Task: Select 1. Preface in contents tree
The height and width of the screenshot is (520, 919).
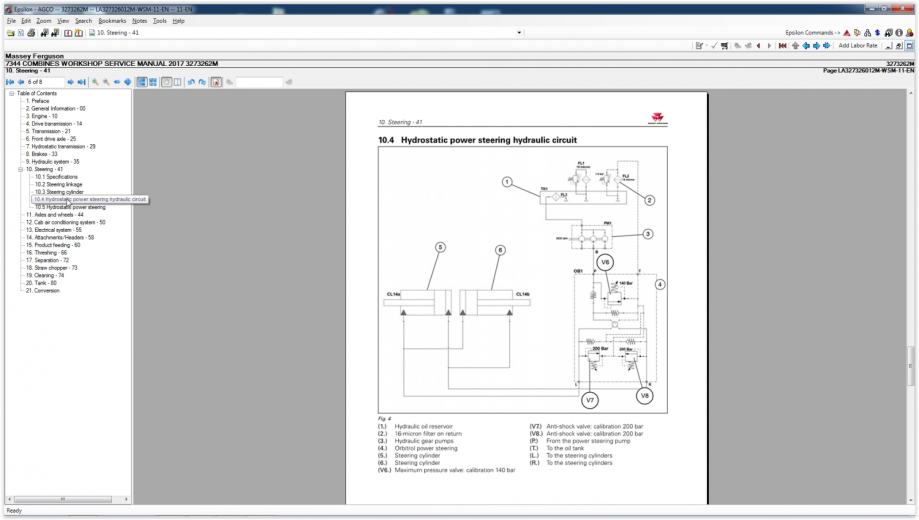Action: click(37, 101)
